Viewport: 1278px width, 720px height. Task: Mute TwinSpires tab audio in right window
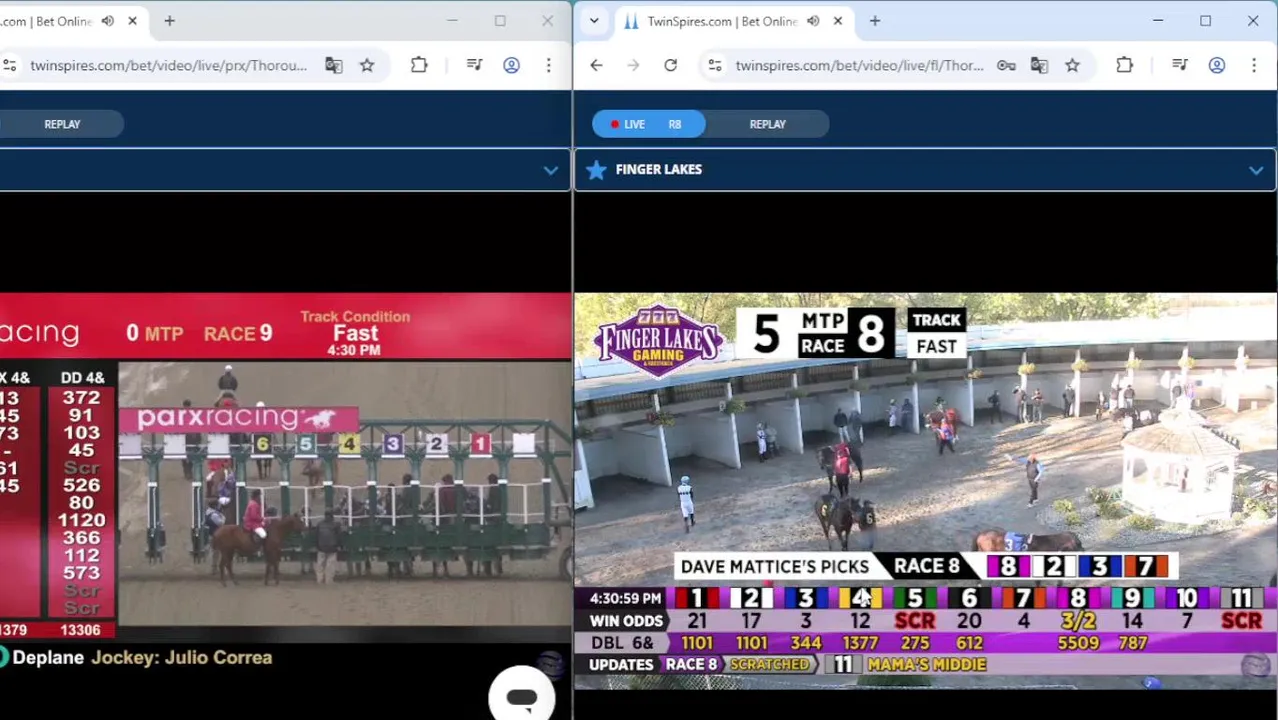[813, 21]
